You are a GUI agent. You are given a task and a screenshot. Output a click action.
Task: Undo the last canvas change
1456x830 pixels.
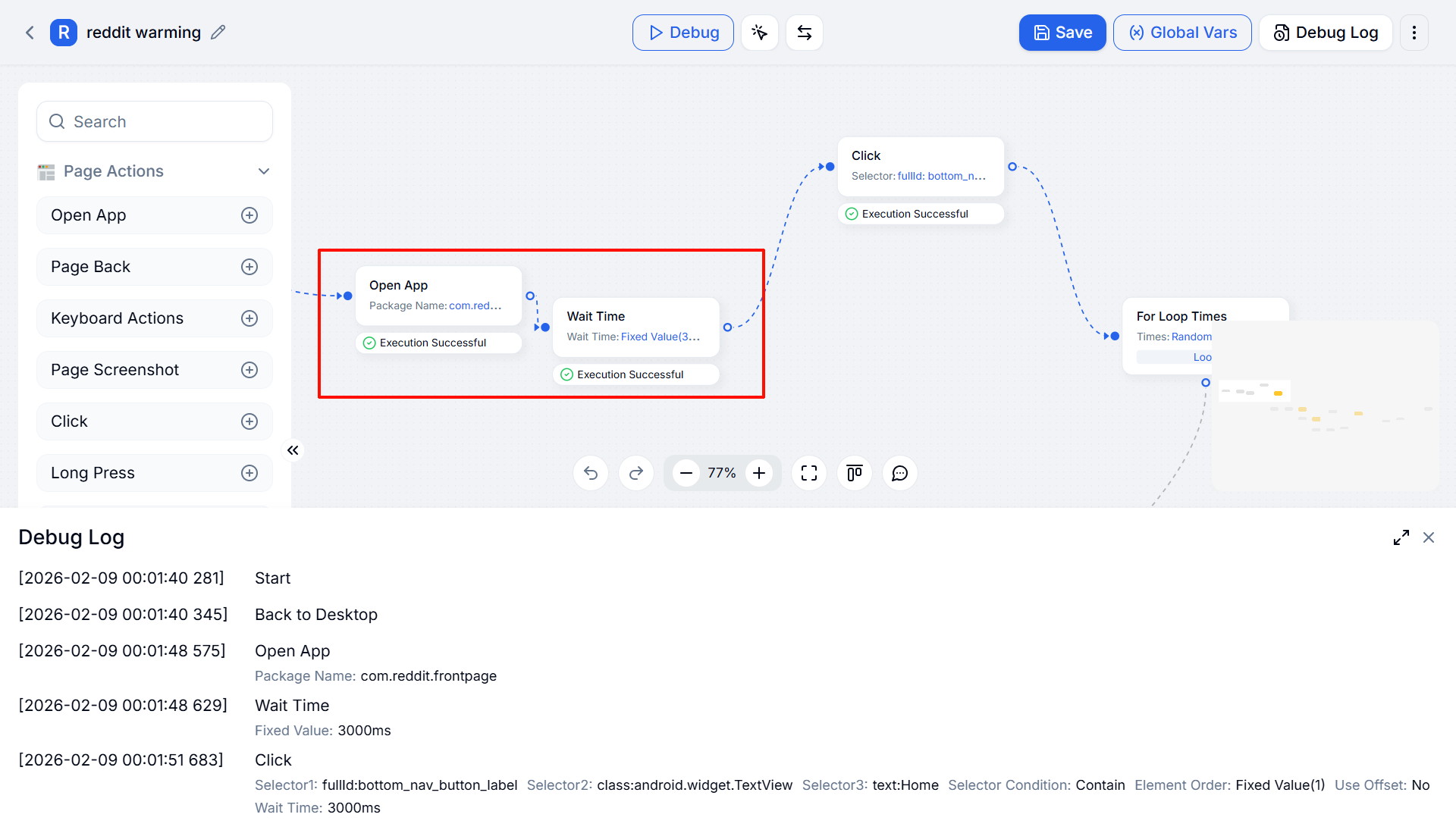591,473
